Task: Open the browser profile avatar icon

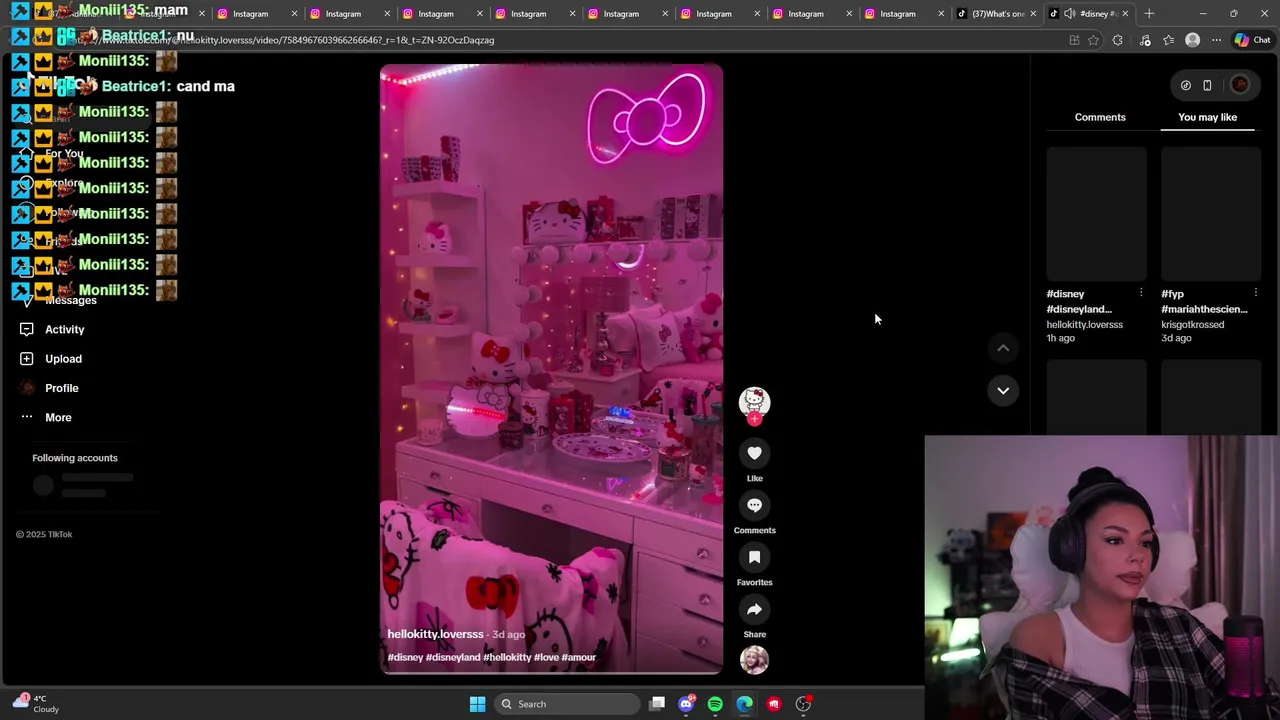Action: click(1192, 40)
